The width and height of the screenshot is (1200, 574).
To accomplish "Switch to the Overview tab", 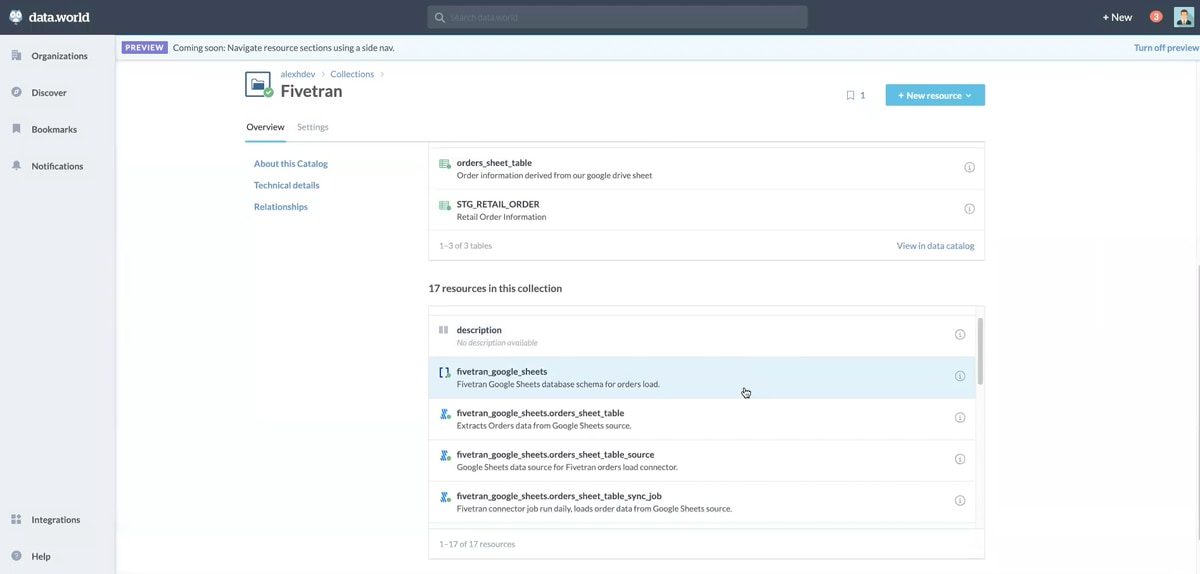I will pos(265,127).
